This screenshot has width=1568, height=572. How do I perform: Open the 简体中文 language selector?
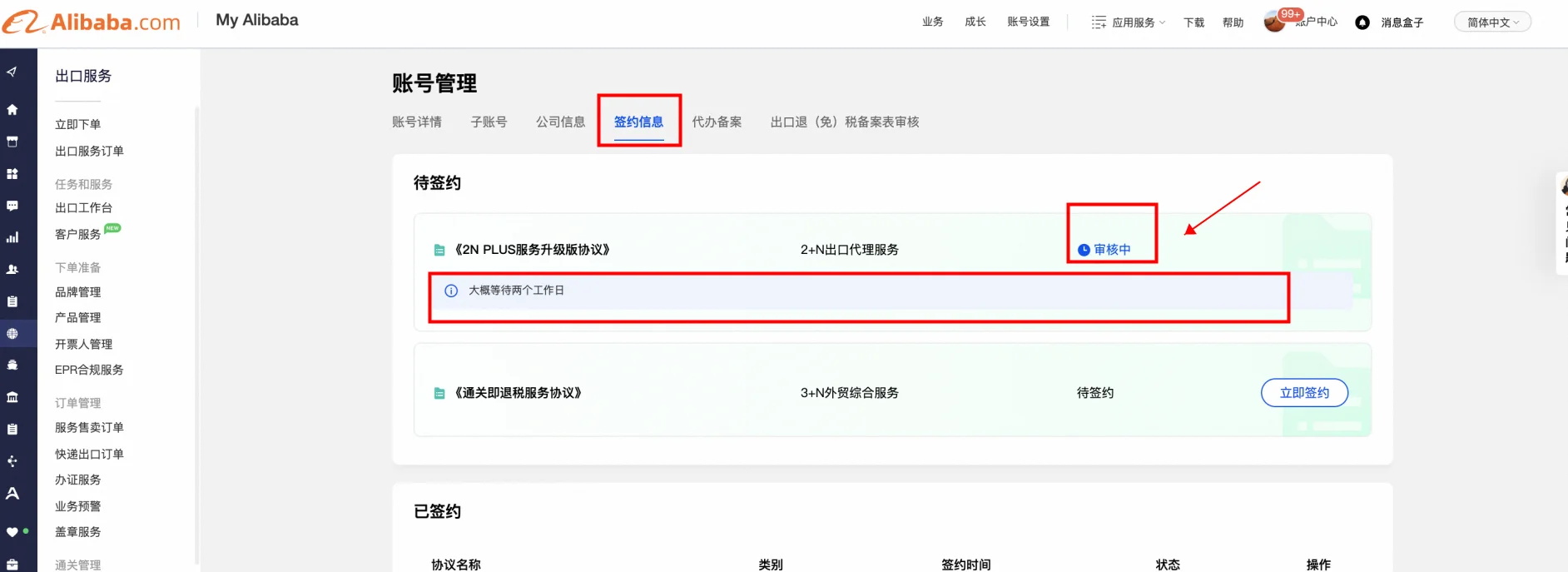[1492, 22]
